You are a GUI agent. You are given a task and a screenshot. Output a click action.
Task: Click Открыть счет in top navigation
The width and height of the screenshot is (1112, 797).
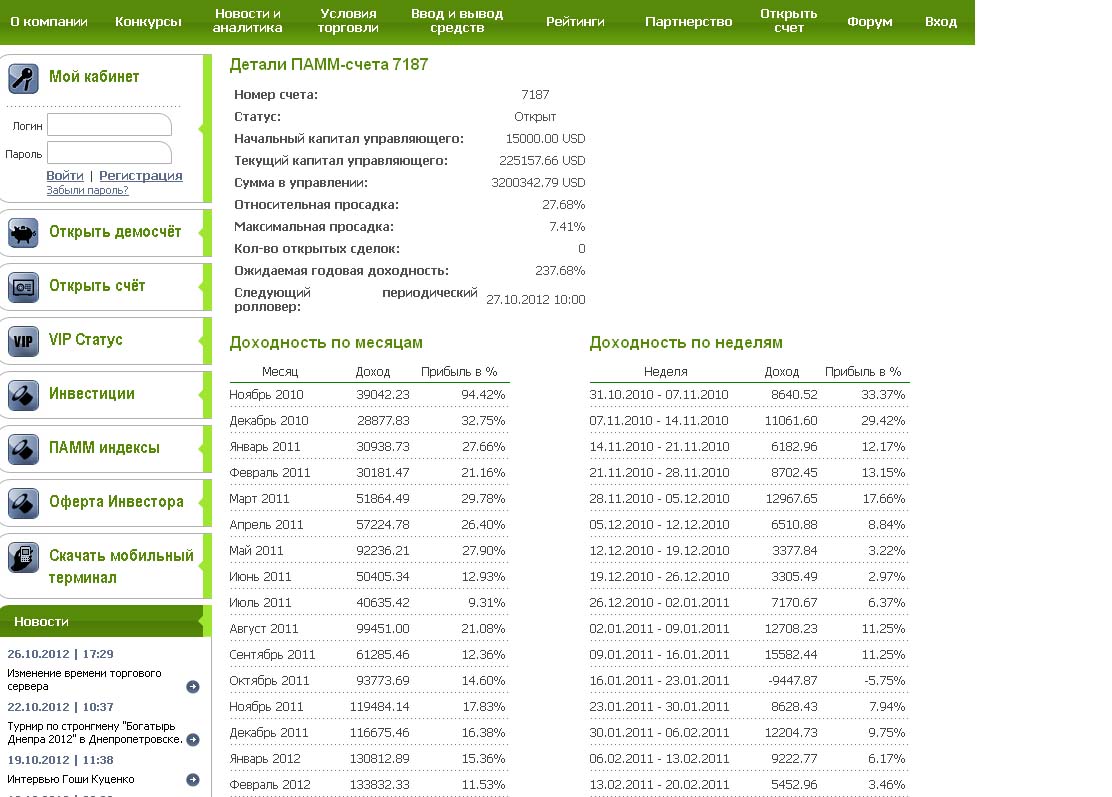click(789, 21)
